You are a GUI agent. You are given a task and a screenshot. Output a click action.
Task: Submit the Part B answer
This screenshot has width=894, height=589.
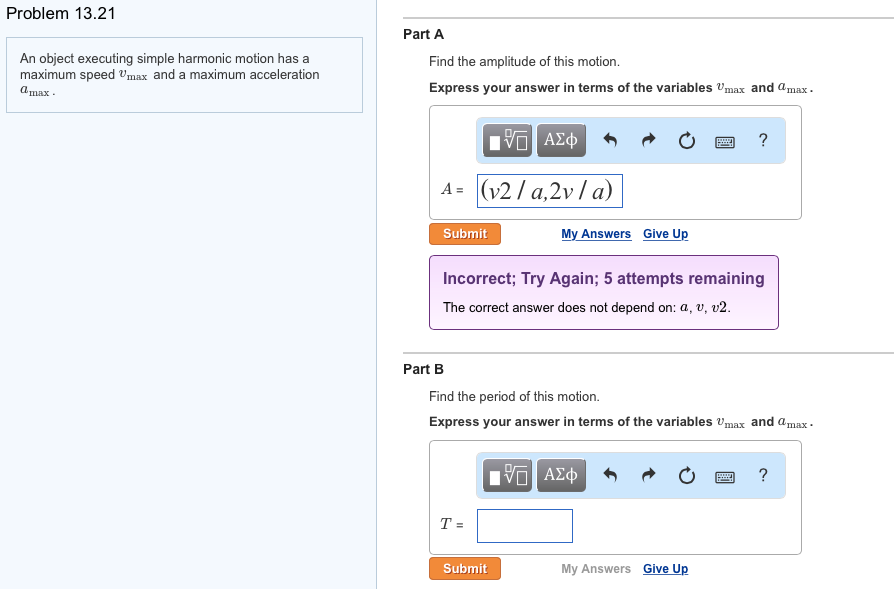point(464,568)
